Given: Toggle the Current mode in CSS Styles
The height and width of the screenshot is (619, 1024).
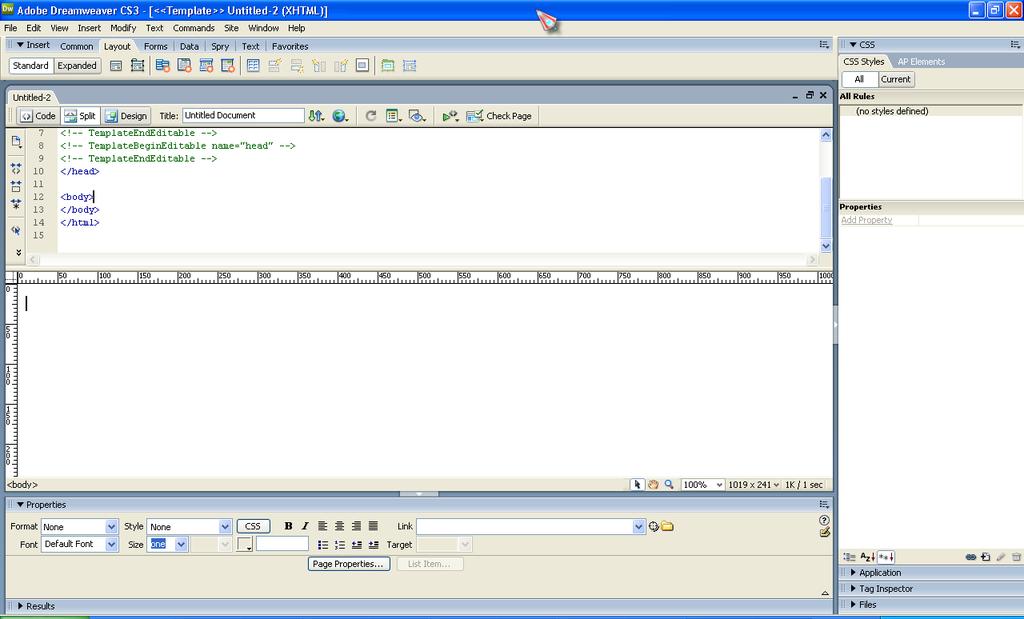Looking at the screenshot, I should (896, 79).
